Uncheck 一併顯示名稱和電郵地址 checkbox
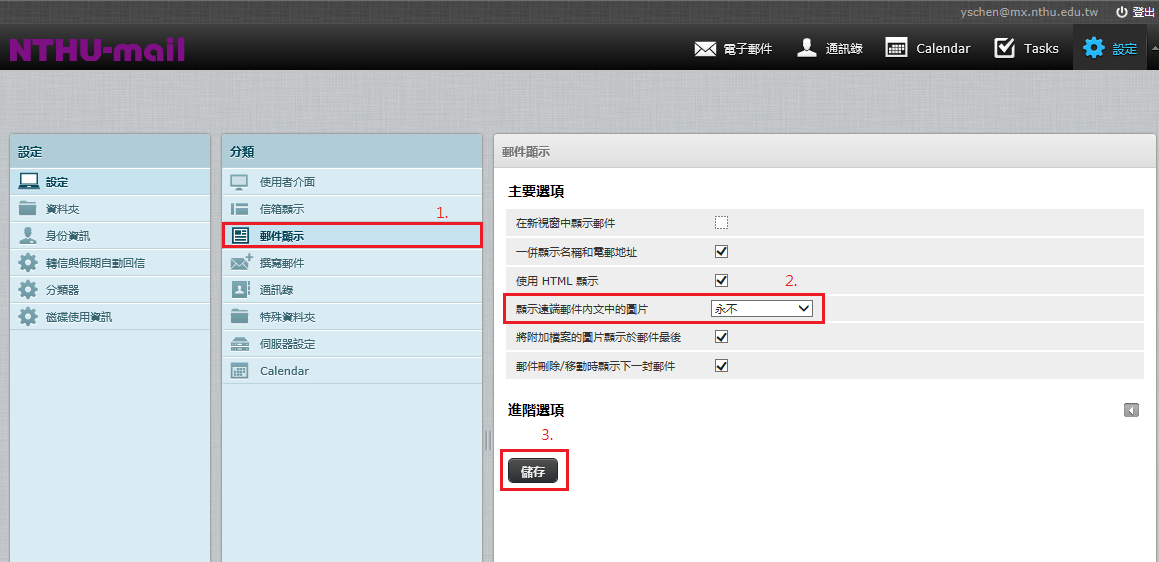1159x562 pixels. click(x=721, y=252)
